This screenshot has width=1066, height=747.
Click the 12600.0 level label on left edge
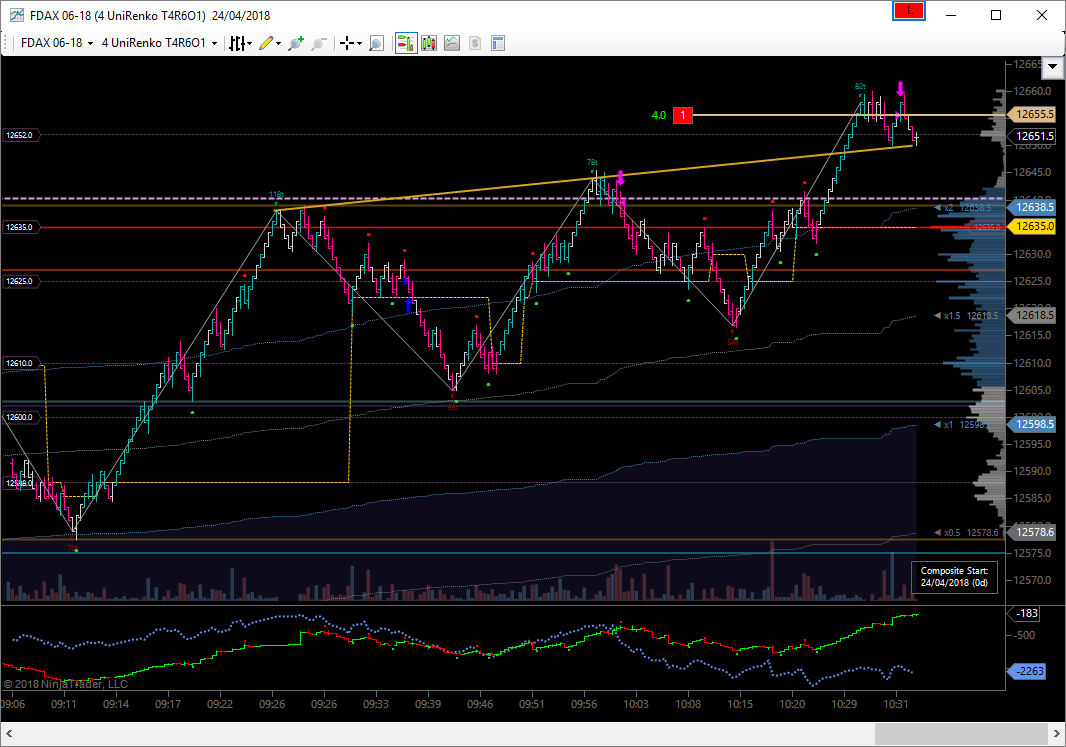click(20, 417)
